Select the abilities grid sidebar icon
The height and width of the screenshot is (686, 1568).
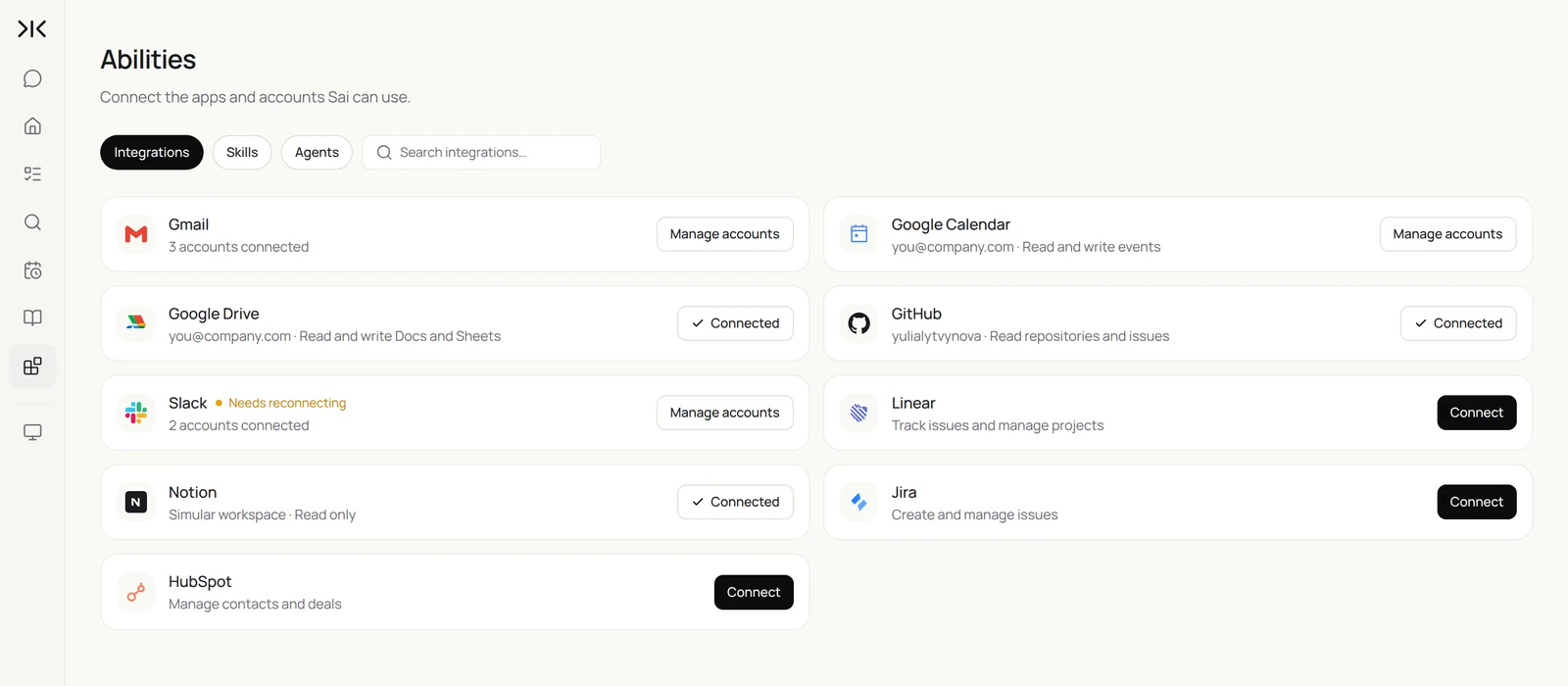point(32,367)
